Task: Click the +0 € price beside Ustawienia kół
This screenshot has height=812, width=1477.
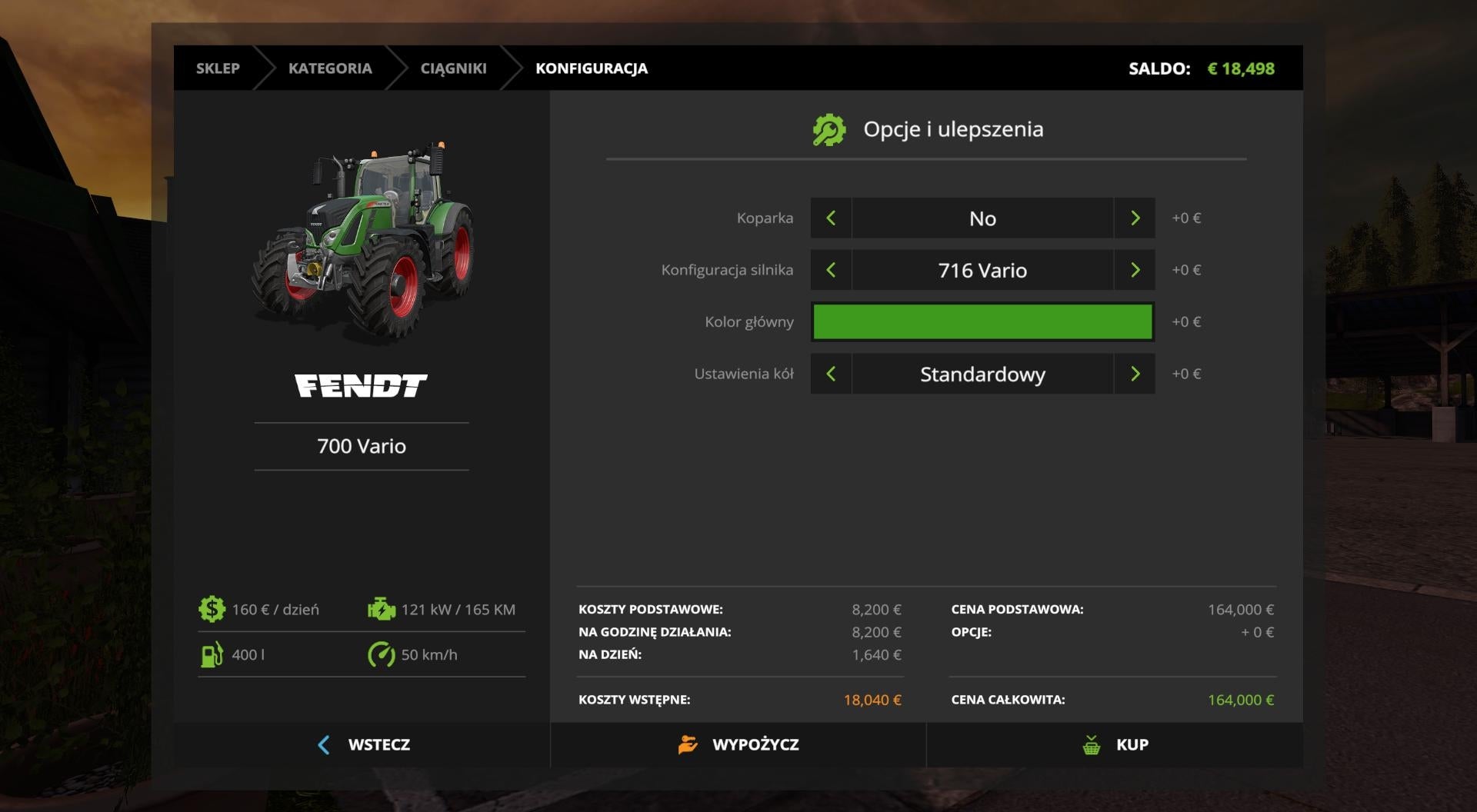Action: click(1186, 374)
